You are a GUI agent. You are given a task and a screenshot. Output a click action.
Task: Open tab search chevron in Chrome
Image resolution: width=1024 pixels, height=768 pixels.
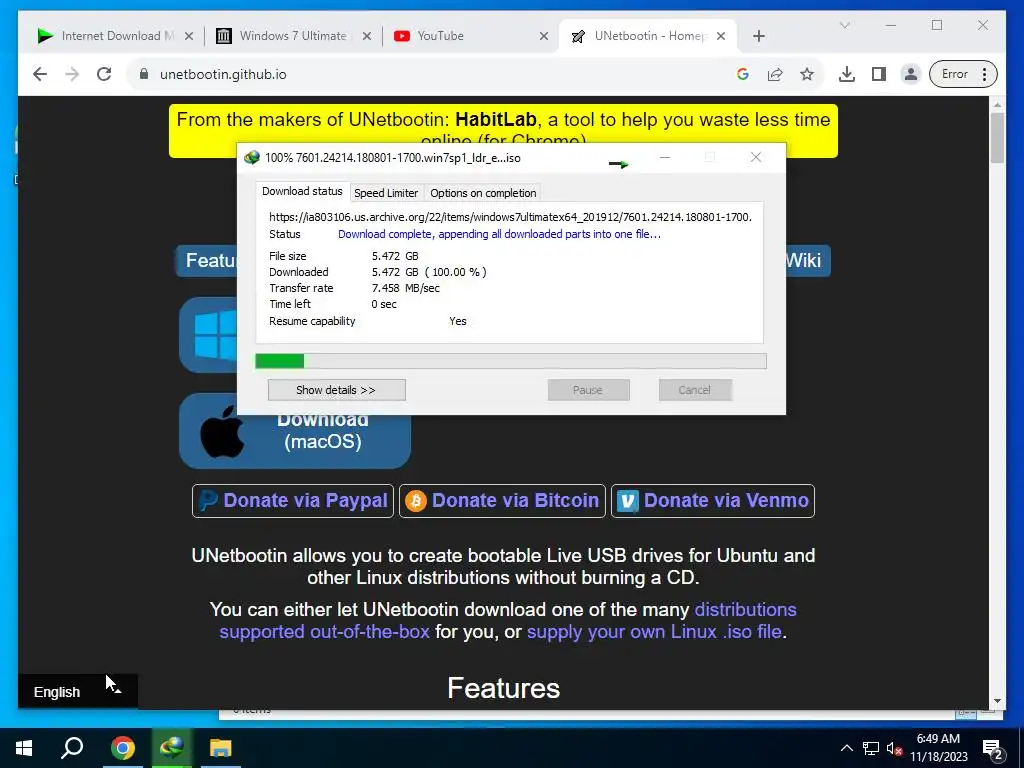(x=844, y=25)
